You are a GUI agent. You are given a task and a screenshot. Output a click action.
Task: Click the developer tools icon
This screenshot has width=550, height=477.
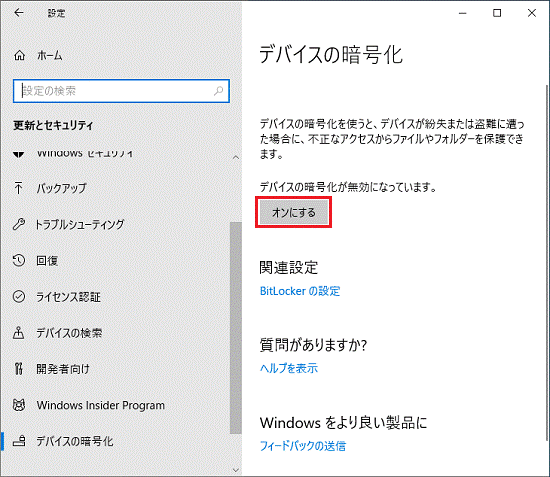point(19,369)
